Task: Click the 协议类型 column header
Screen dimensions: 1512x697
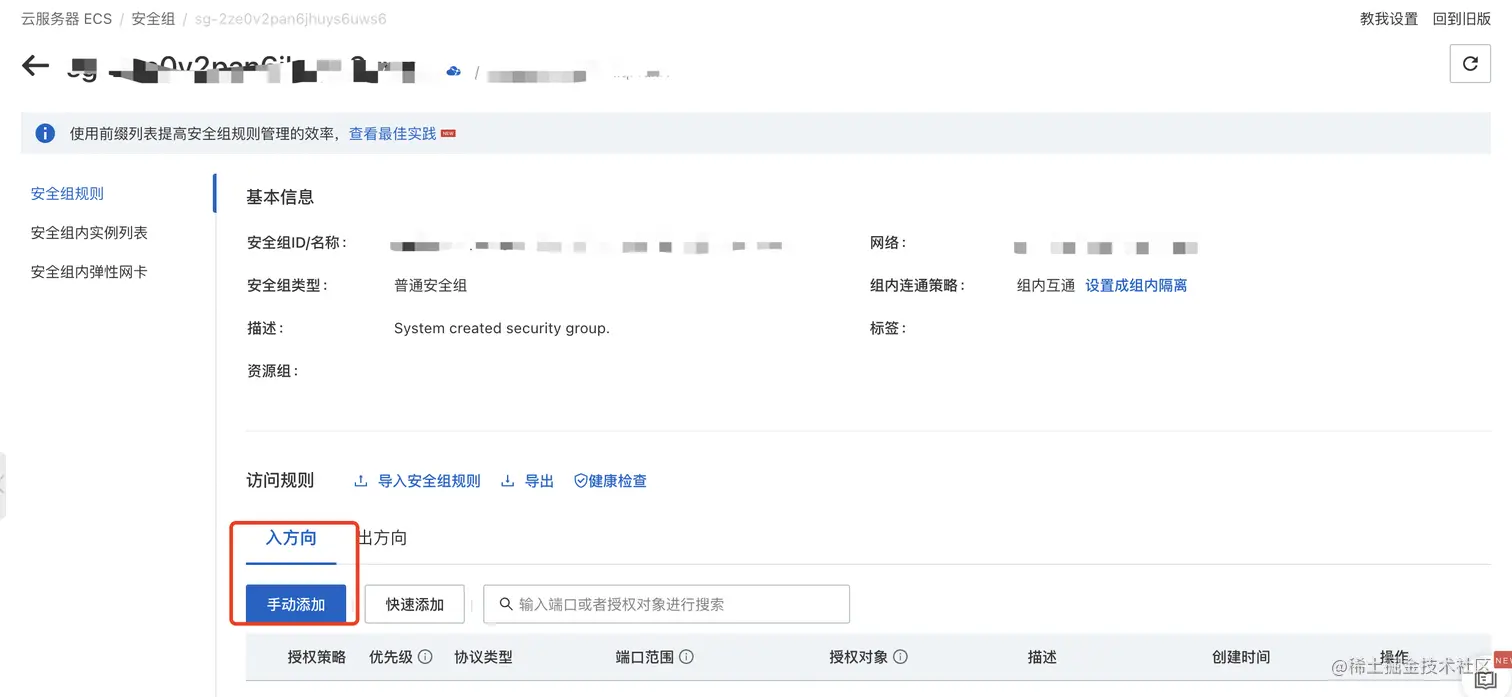Action: (483, 657)
